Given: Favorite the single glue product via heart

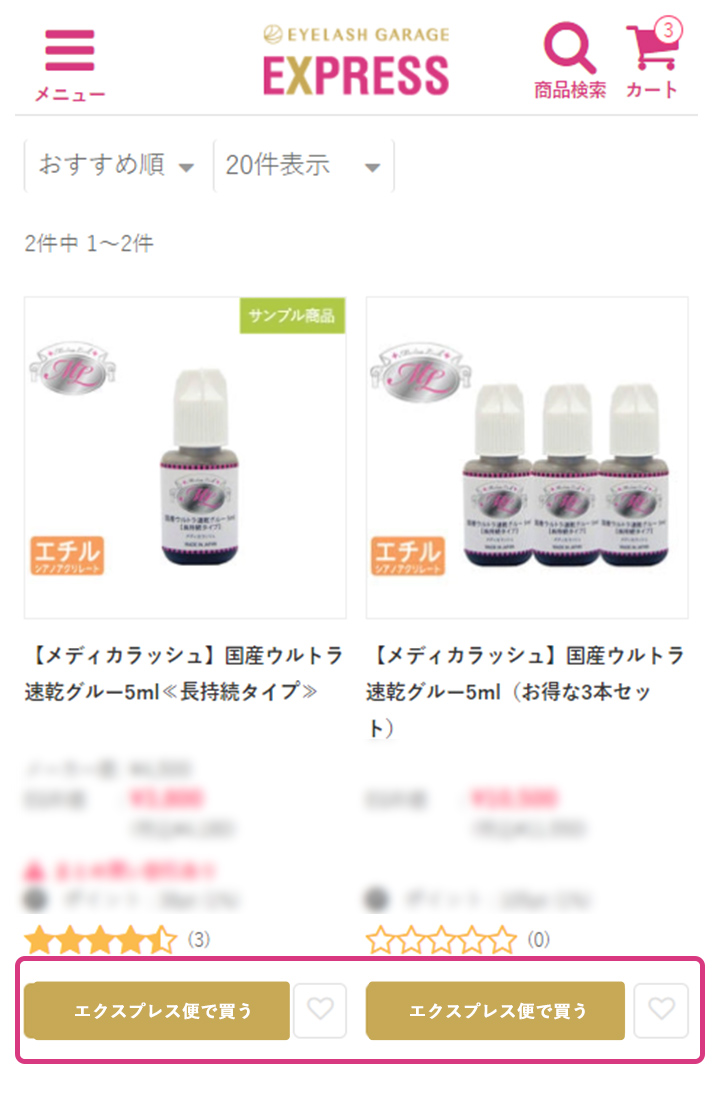Looking at the screenshot, I should (320, 1010).
